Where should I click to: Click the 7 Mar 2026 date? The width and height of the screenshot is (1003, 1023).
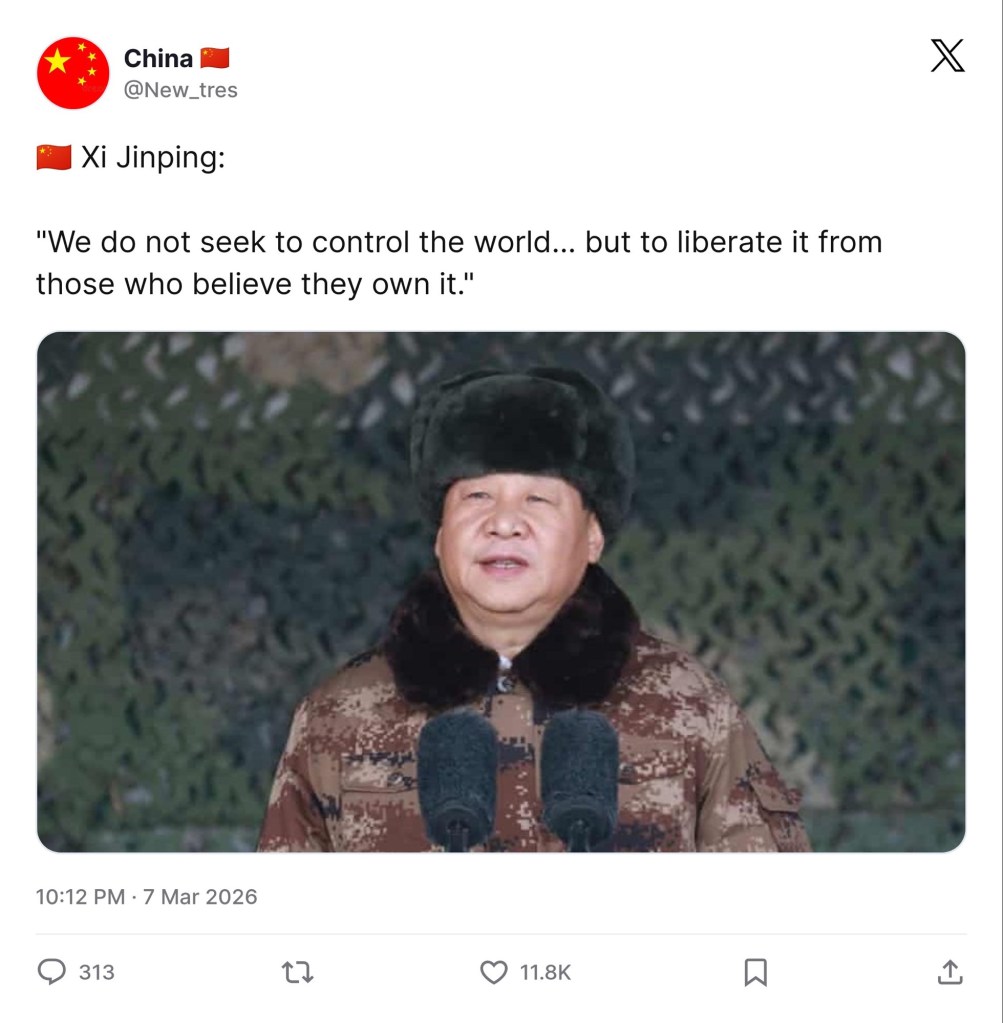(200, 896)
